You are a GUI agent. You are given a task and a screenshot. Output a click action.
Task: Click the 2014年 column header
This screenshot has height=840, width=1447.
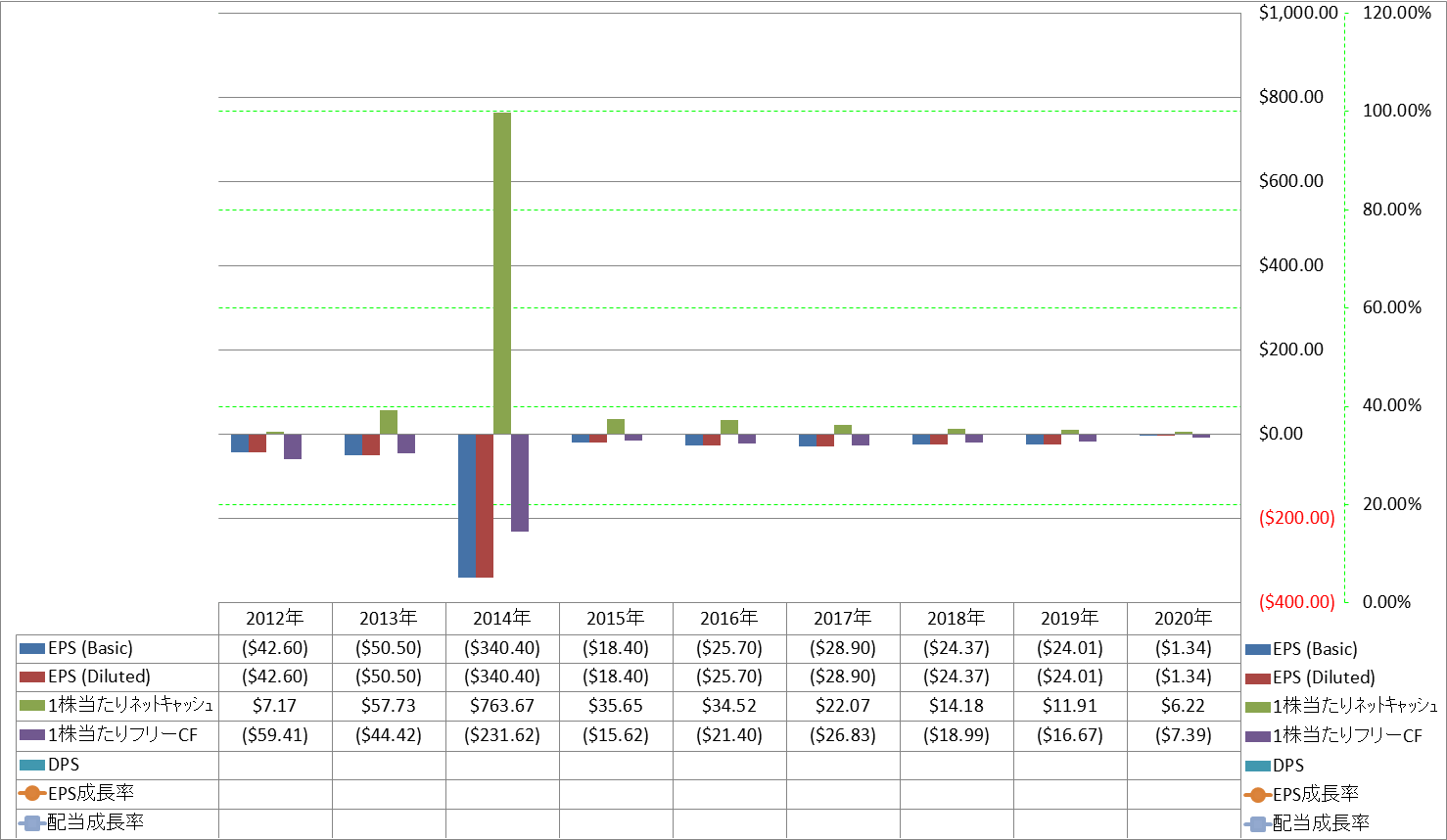pyautogui.click(x=502, y=619)
